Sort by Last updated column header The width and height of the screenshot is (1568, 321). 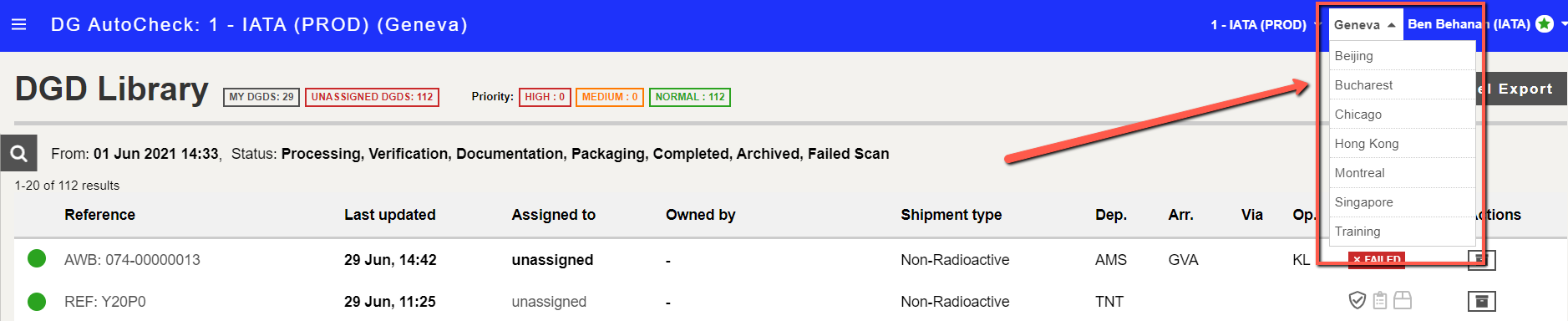point(390,215)
